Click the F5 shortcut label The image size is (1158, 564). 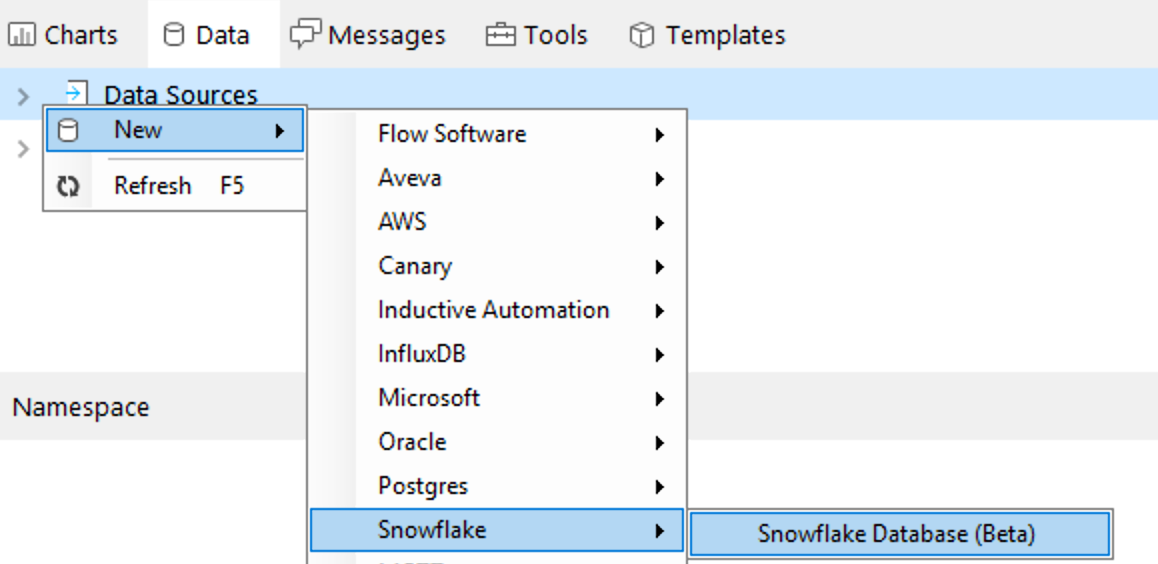pyautogui.click(x=231, y=185)
